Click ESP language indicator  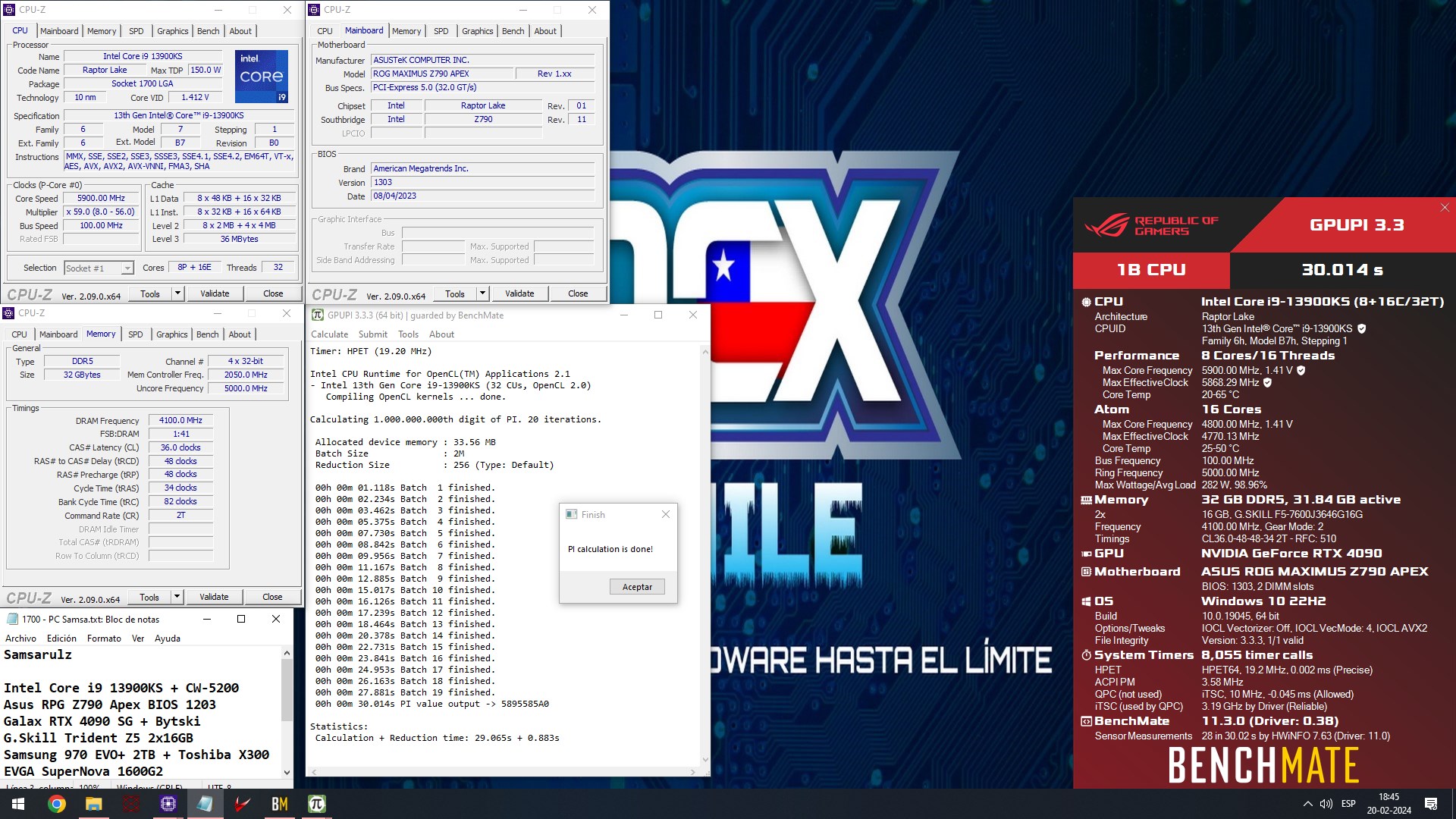click(x=1348, y=804)
